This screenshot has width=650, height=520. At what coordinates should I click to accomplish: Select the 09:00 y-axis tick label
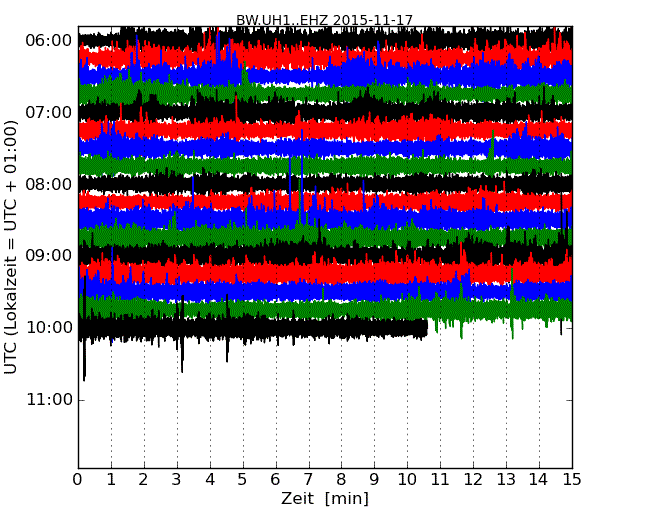(x=48, y=256)
